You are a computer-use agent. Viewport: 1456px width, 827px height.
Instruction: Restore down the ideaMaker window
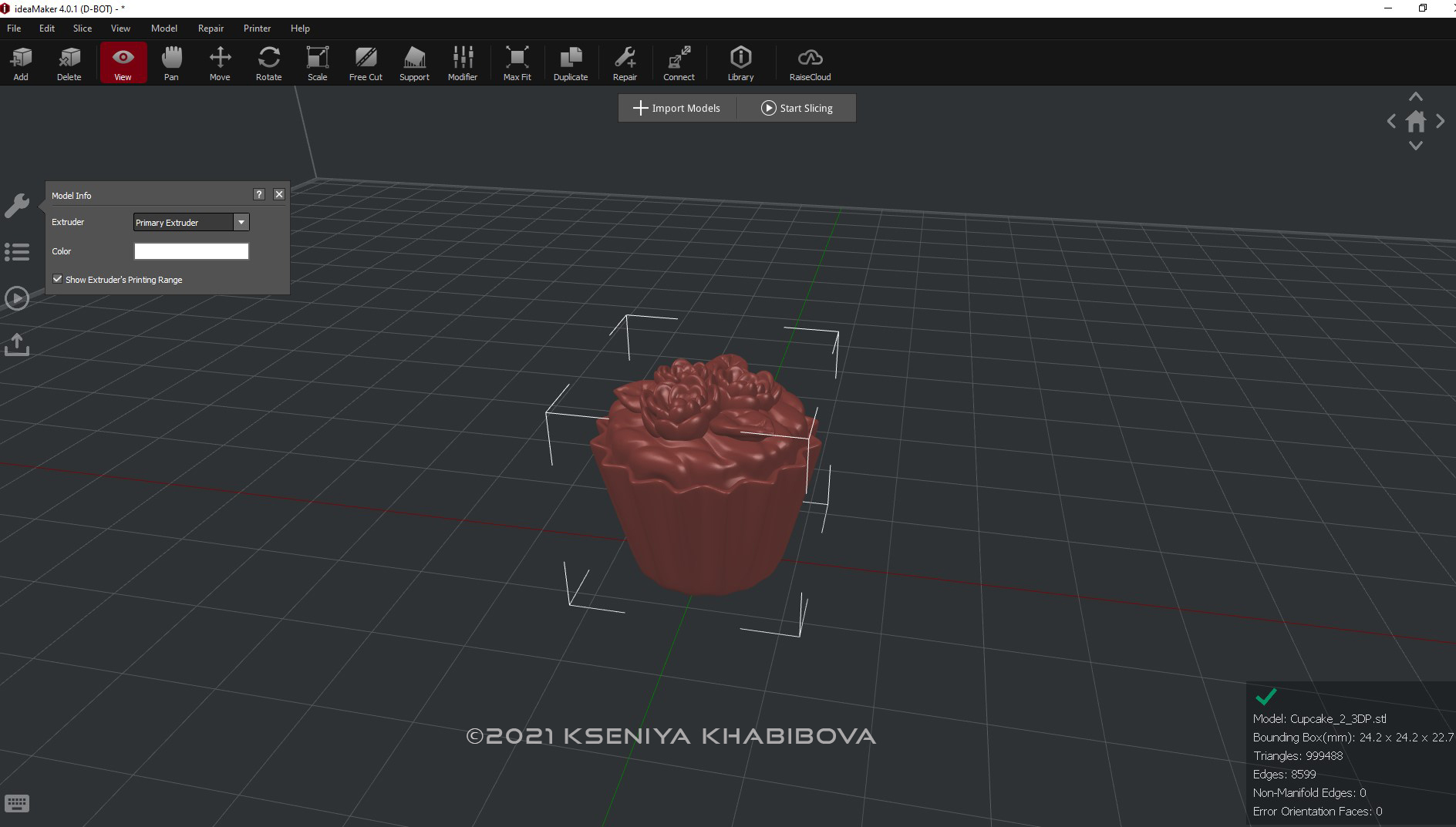pyautogui.click(x=1423, y=8)
